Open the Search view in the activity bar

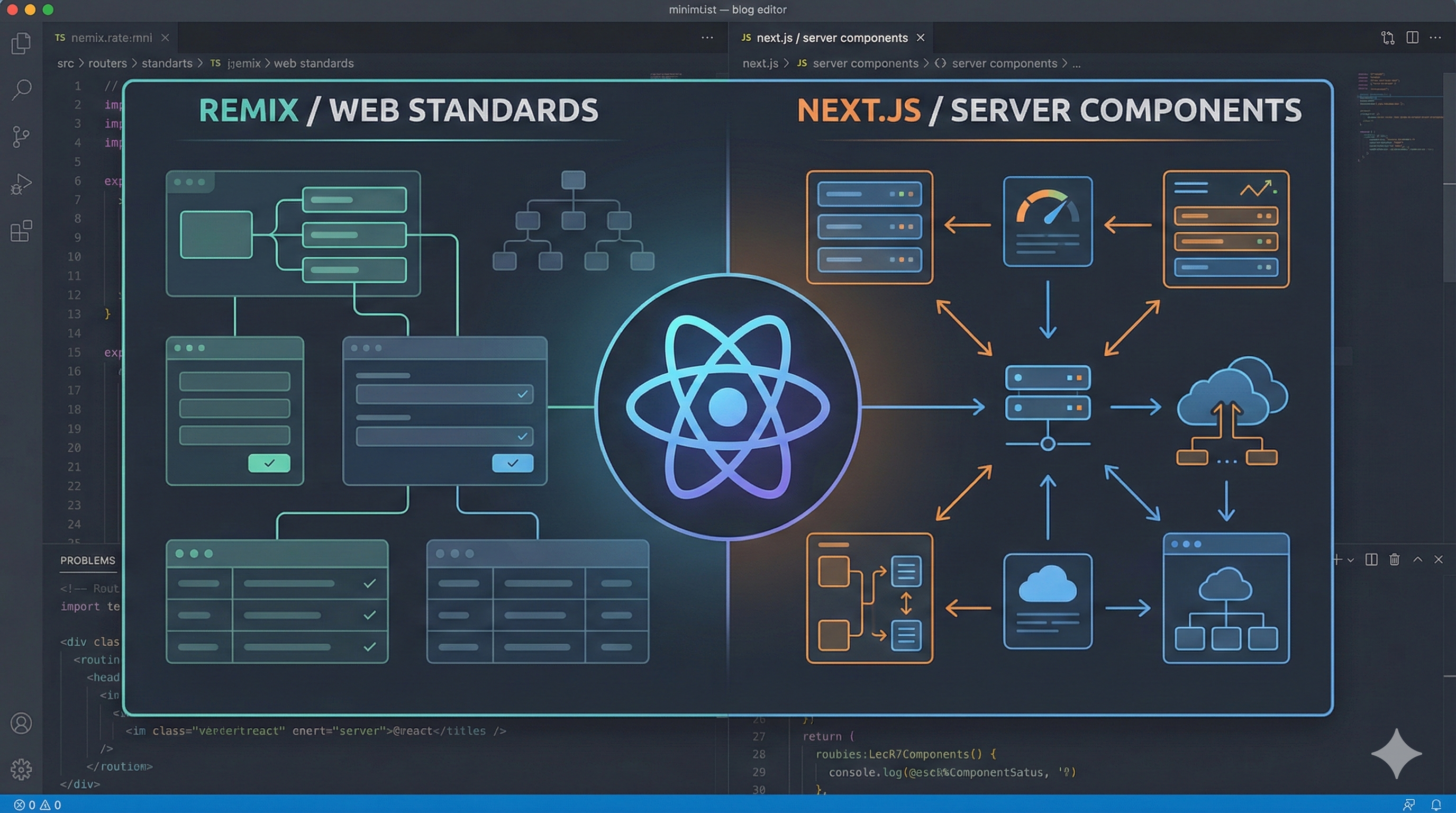pos(21,89)
